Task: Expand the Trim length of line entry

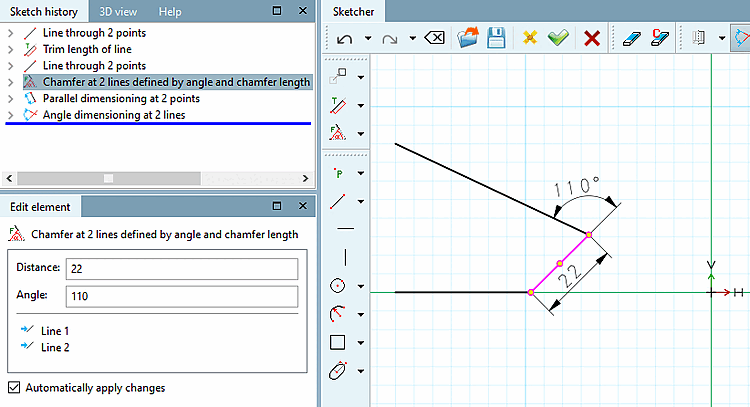Action: 11,49
